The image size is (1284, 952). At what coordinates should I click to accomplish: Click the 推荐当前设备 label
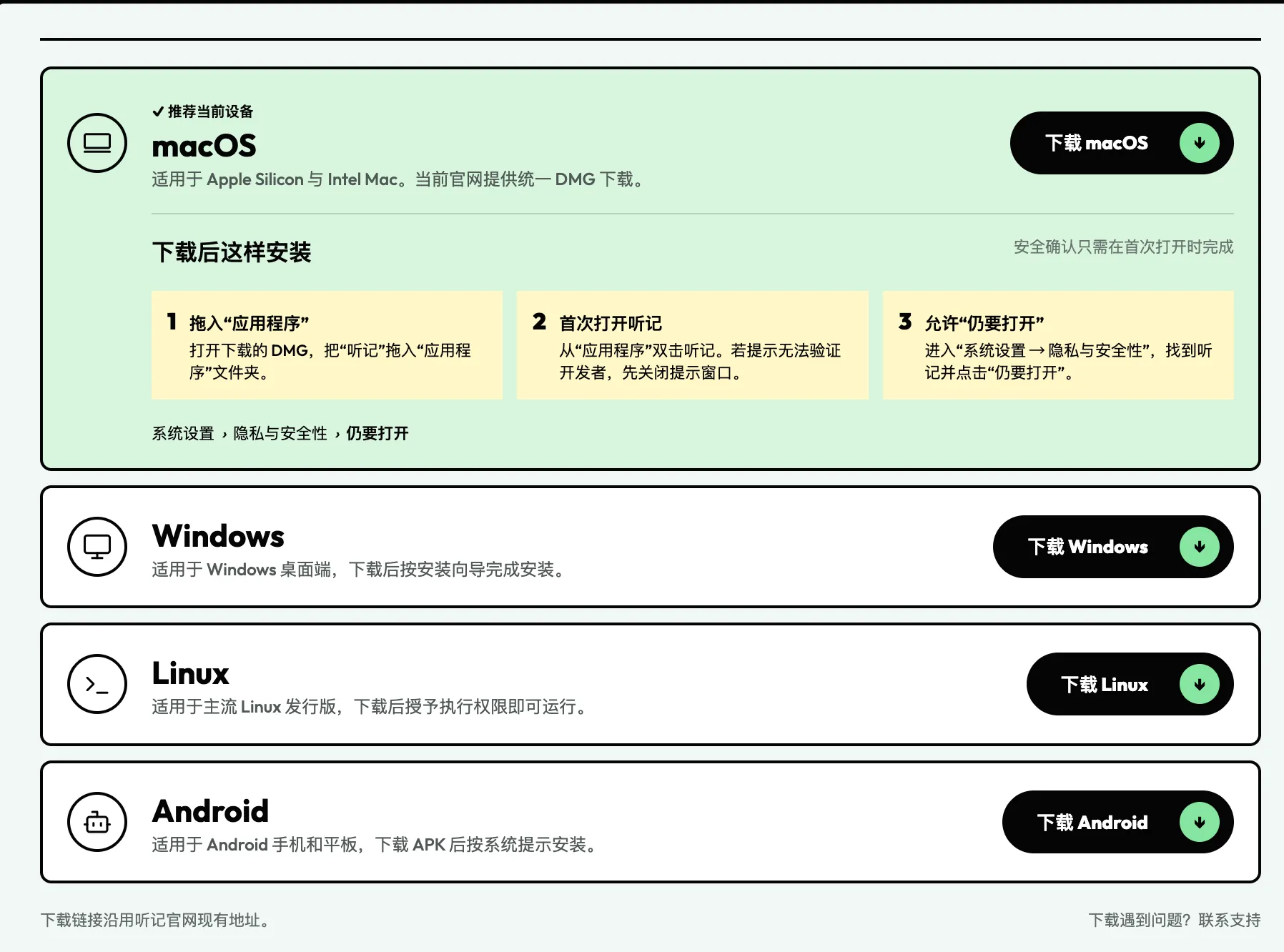pos(211,111)
